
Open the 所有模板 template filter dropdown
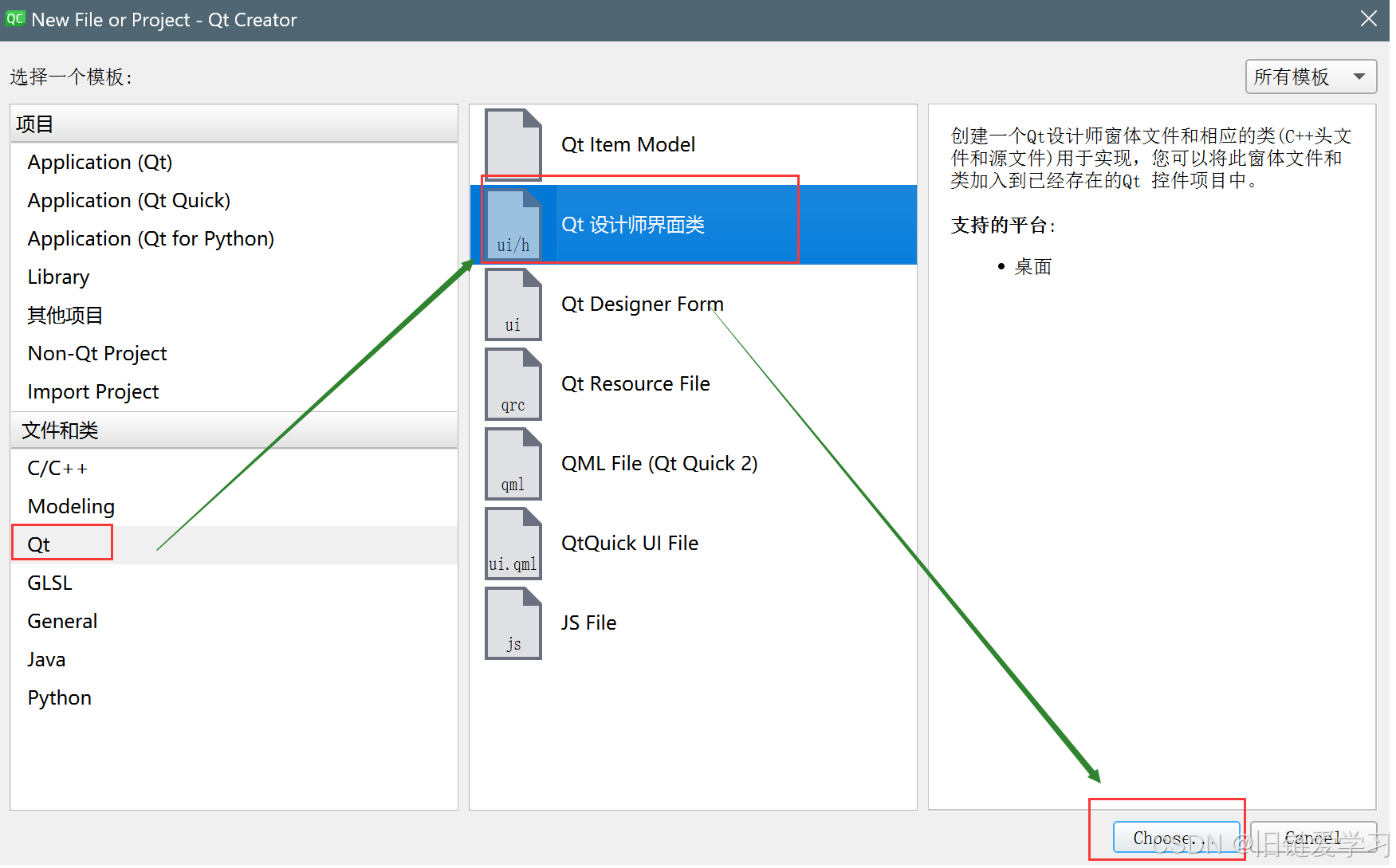coord(1311,77)
